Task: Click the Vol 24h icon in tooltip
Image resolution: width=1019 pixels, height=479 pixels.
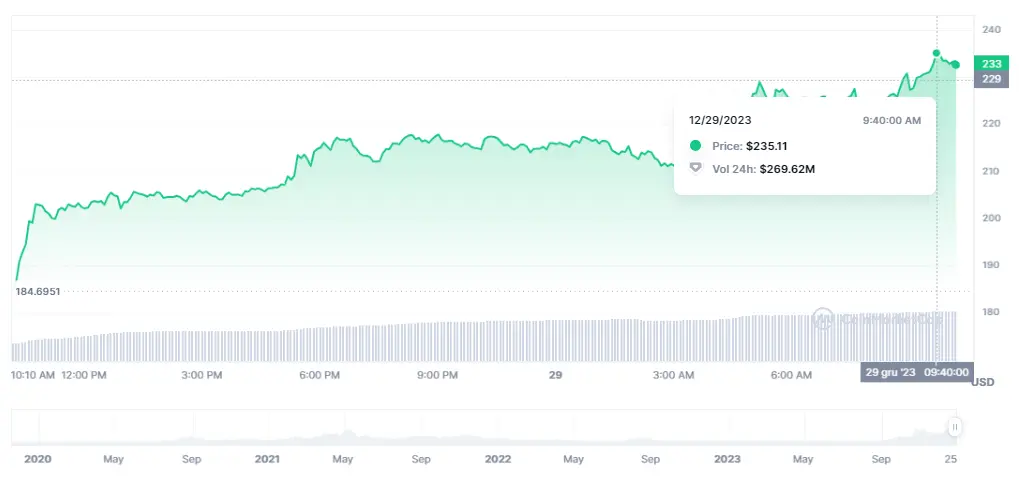Action: (x=696, y=168)
